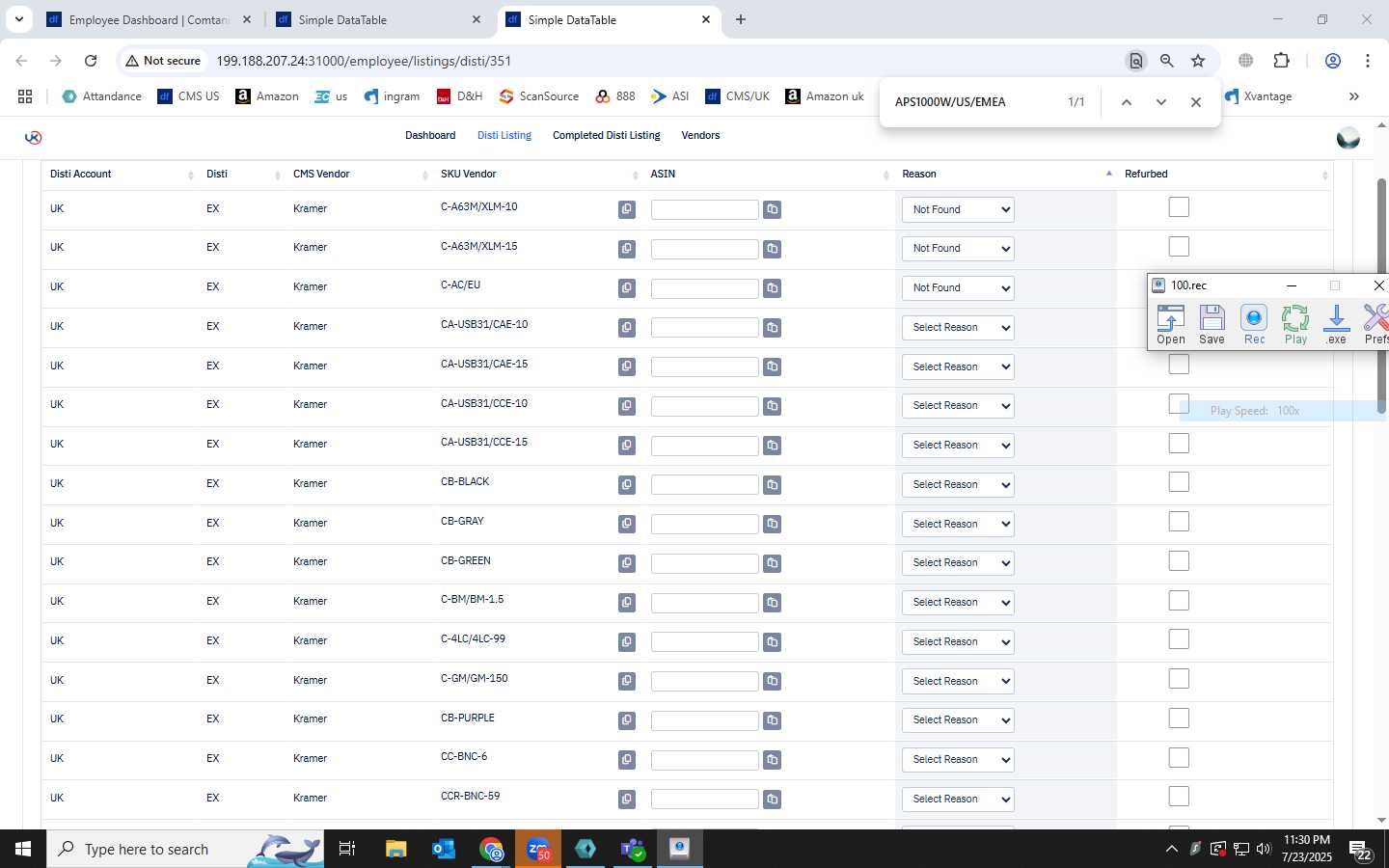Bookmark this page with the star icon
Screen dimensions: 1389x868
click(1198, 61)
